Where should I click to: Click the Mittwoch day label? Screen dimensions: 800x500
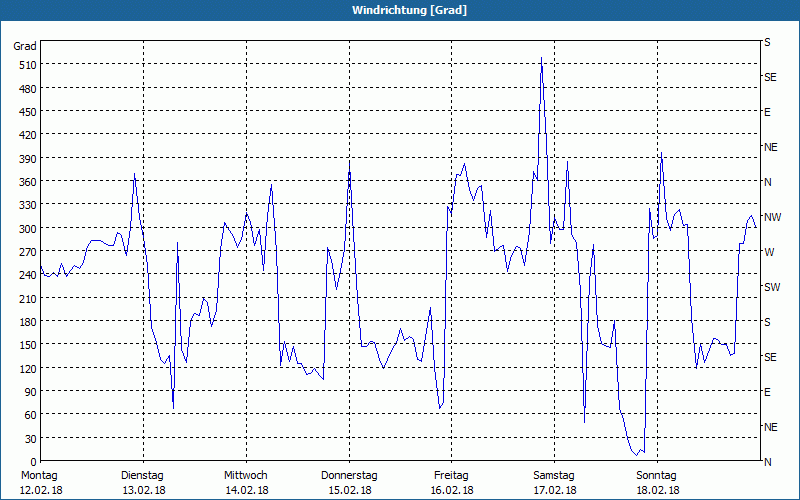[246, 476]
